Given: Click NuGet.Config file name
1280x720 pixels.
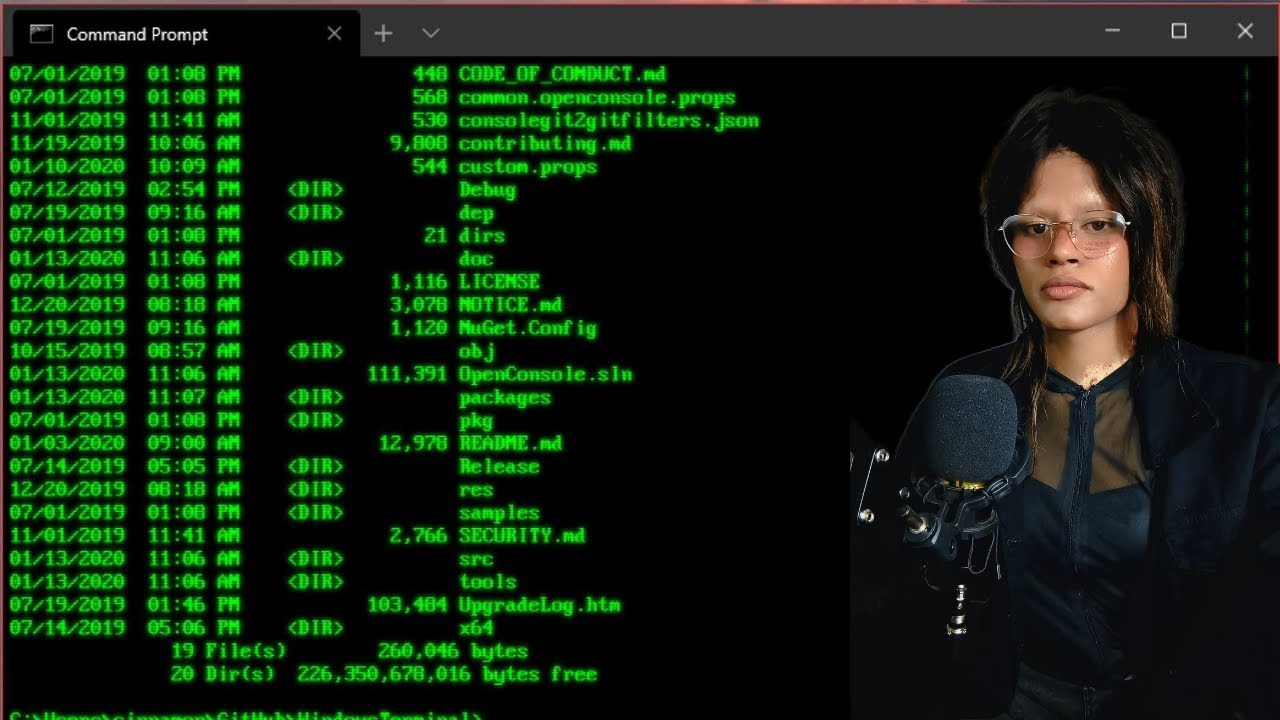Looking at the screenshot, I should click(527, 328).
